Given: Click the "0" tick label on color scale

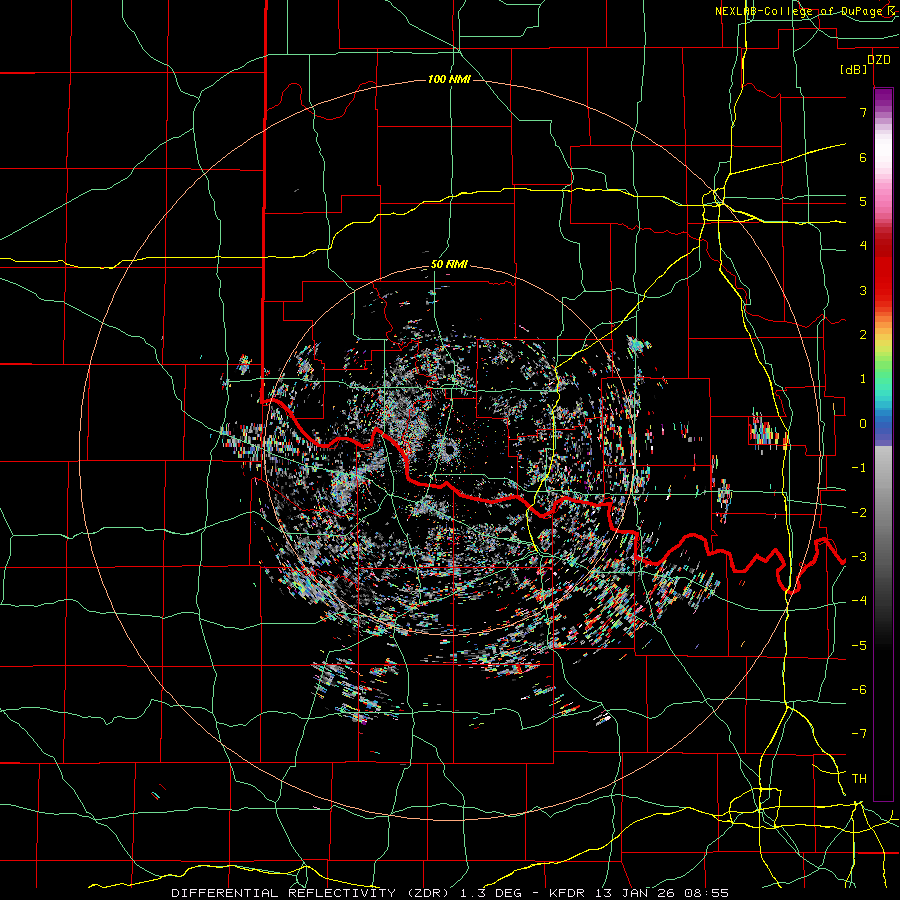Looking at the screenshot, I should [x=863, y=424].
